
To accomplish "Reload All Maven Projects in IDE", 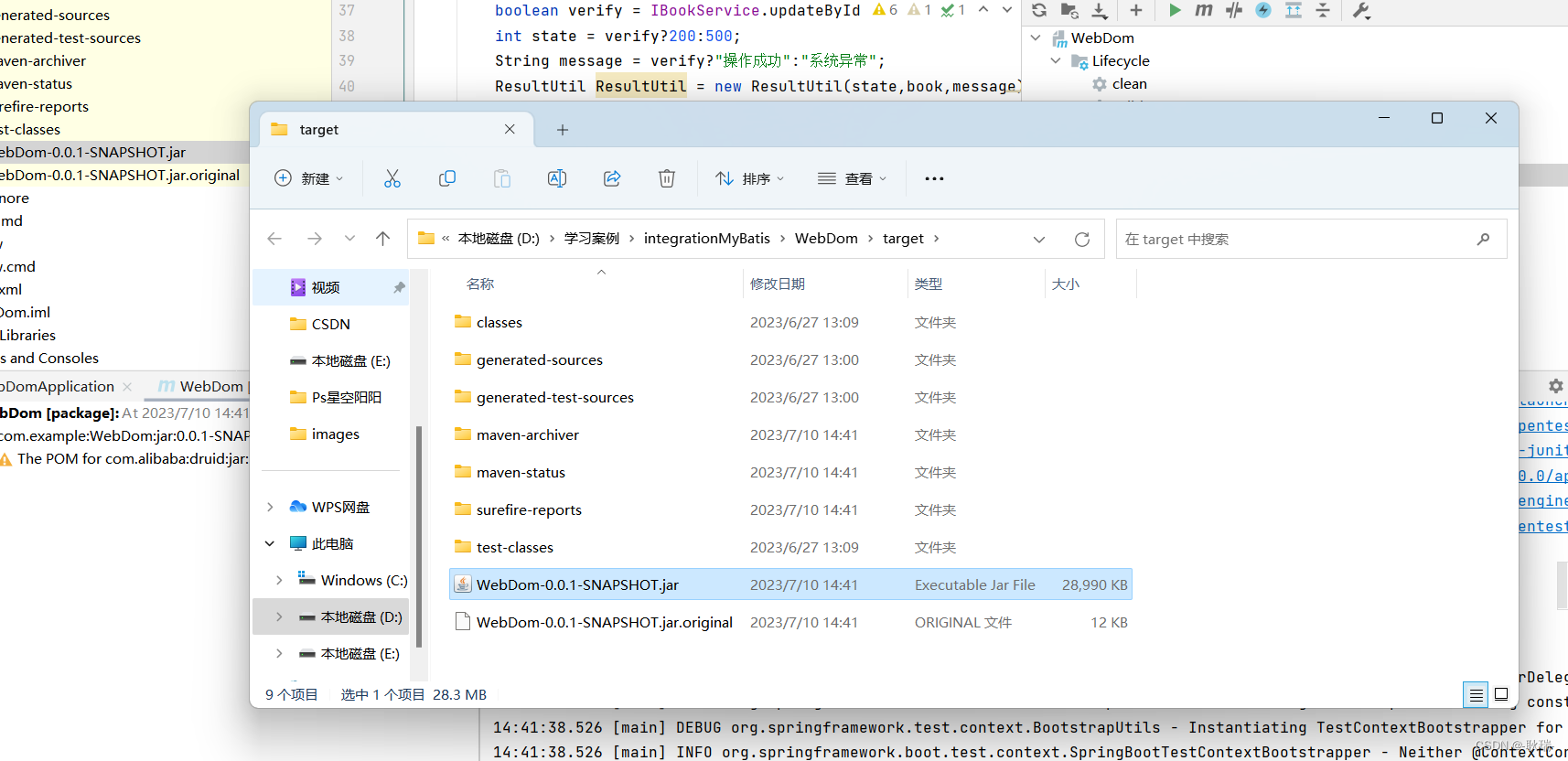I will point(1039,10).
